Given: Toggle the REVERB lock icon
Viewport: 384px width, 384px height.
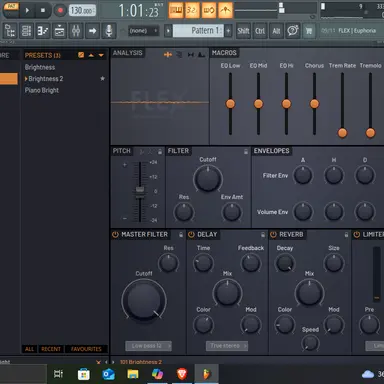Looking at the screenshot, I should click(346, 235).
